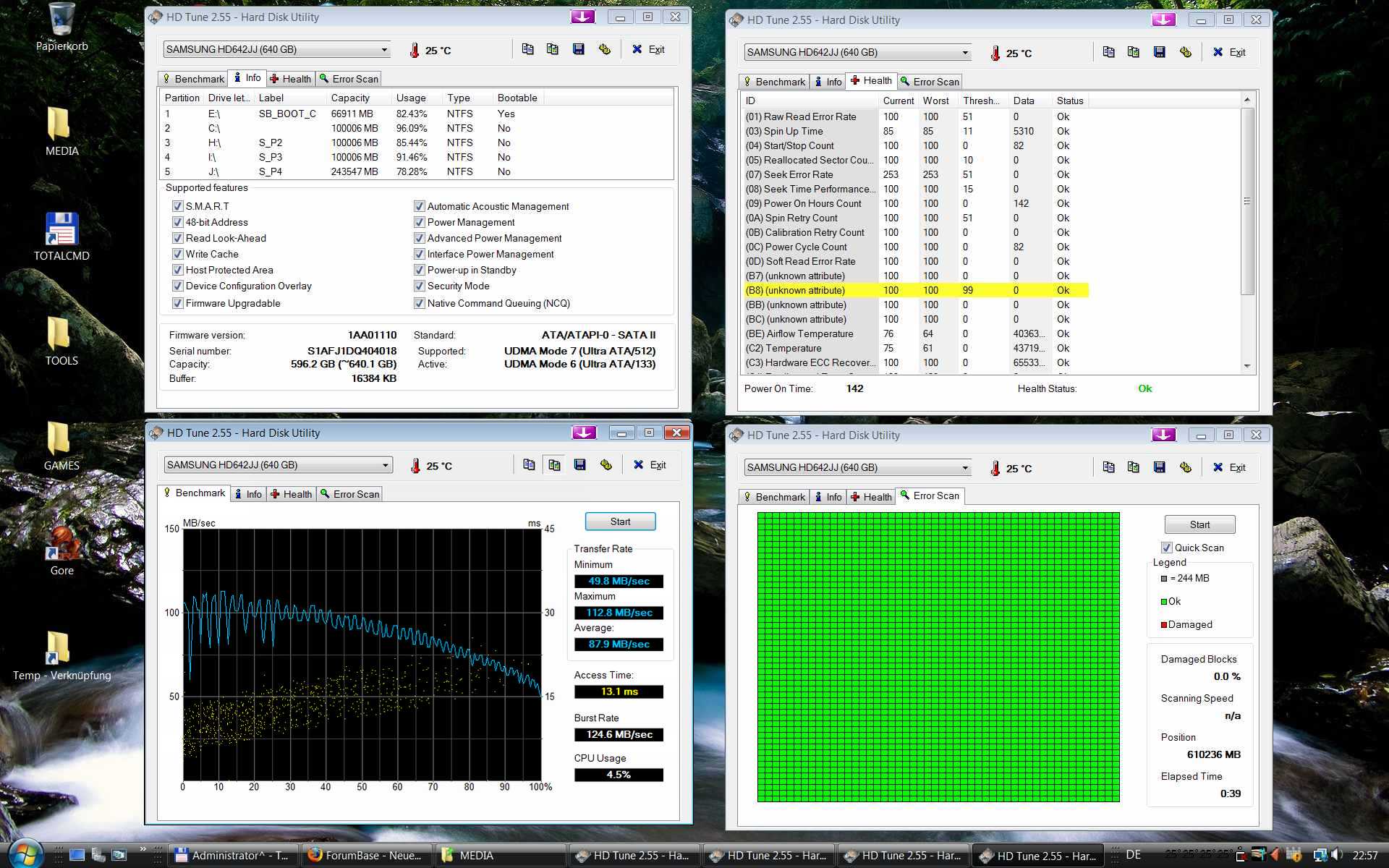Switch to the Error Scan tab in the Info window
Viewport: 1389px width, 868px height.
pyautogui.click(x=349, y=79)
